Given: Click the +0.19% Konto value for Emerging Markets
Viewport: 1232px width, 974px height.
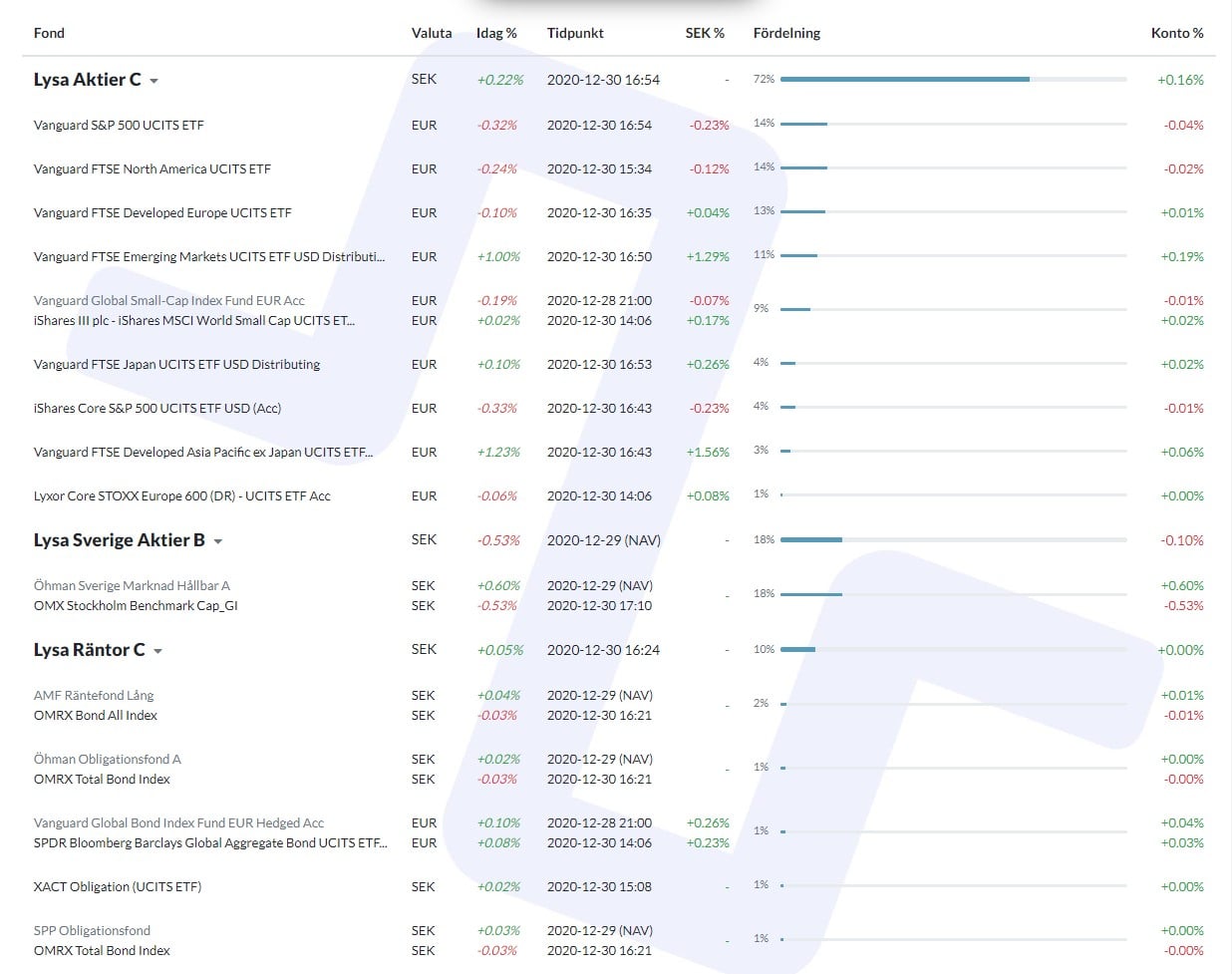Looking at the screenshot, I should pyautogui.click(x=1182, y=256).
